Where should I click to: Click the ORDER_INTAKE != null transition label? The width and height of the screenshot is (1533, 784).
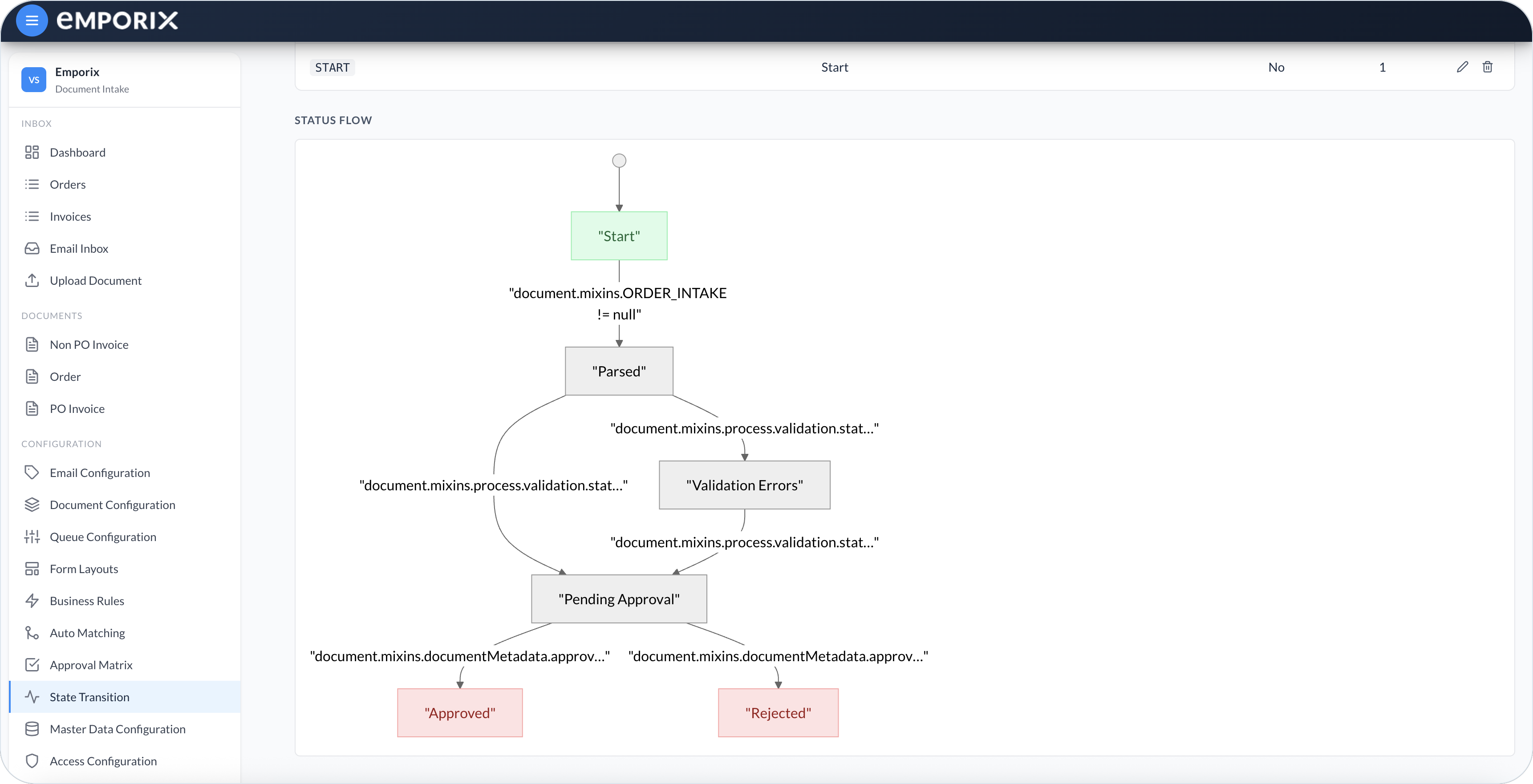coord(618,303)
